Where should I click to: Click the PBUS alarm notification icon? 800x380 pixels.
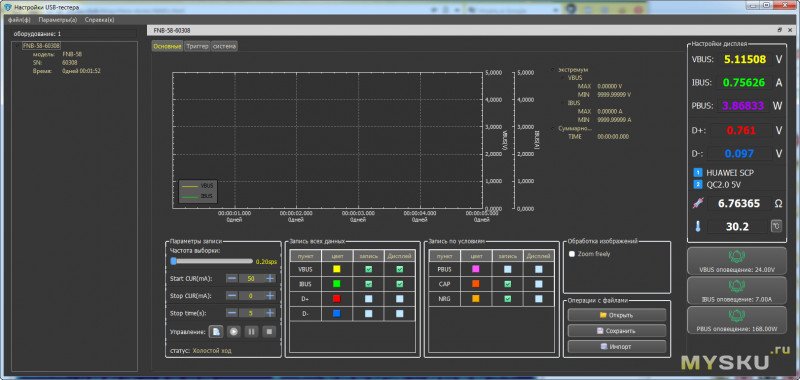(x=737, y=316)
